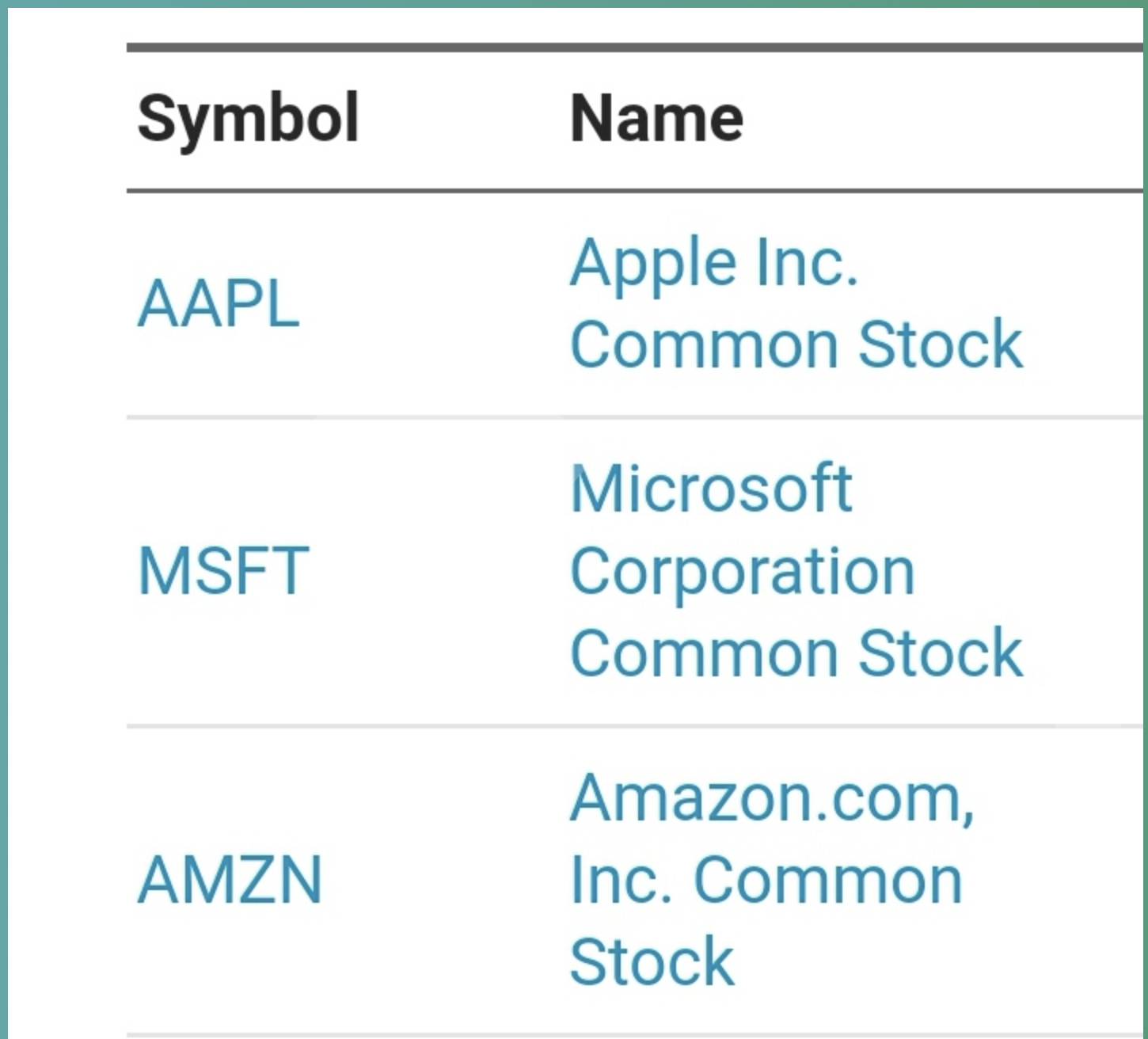Click the lone word 'Stock' under Amazon

point(652,961)
